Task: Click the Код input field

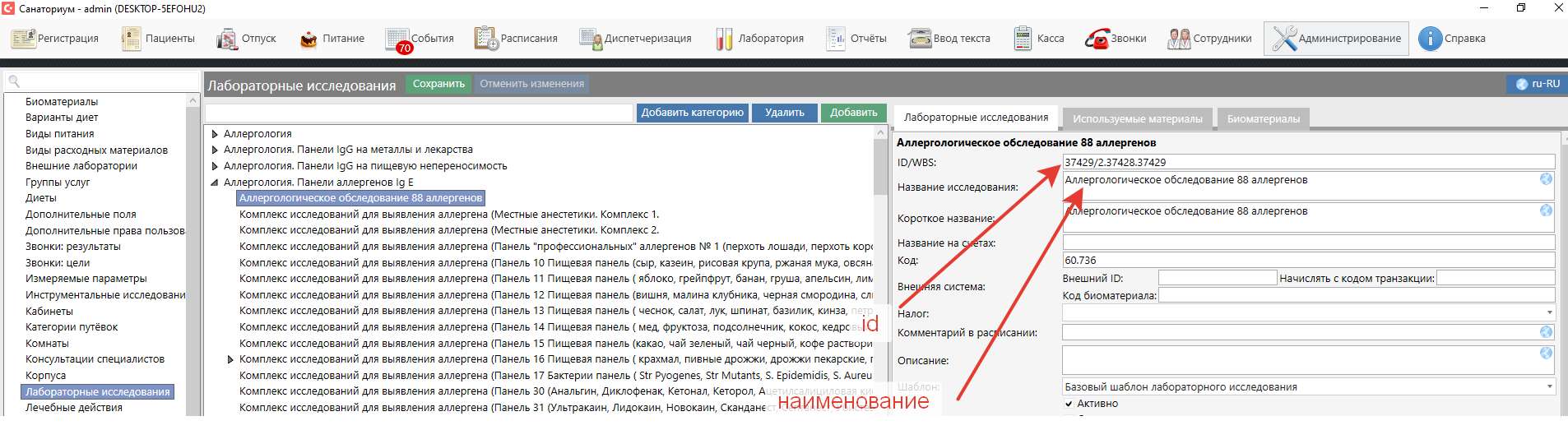Action: (1308, 260)
